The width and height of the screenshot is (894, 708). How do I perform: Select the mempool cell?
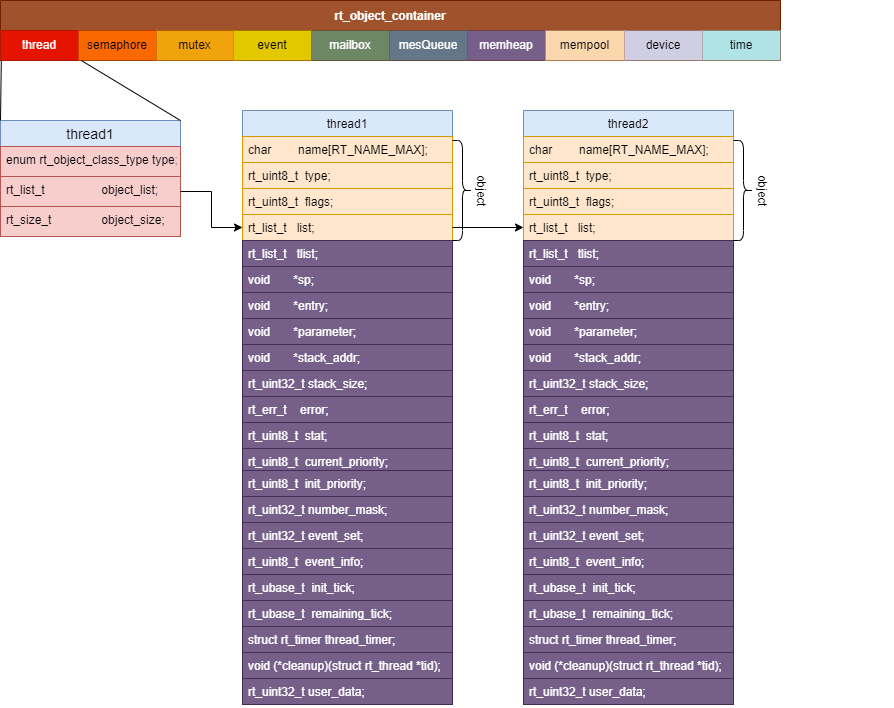tap(585, 45)
